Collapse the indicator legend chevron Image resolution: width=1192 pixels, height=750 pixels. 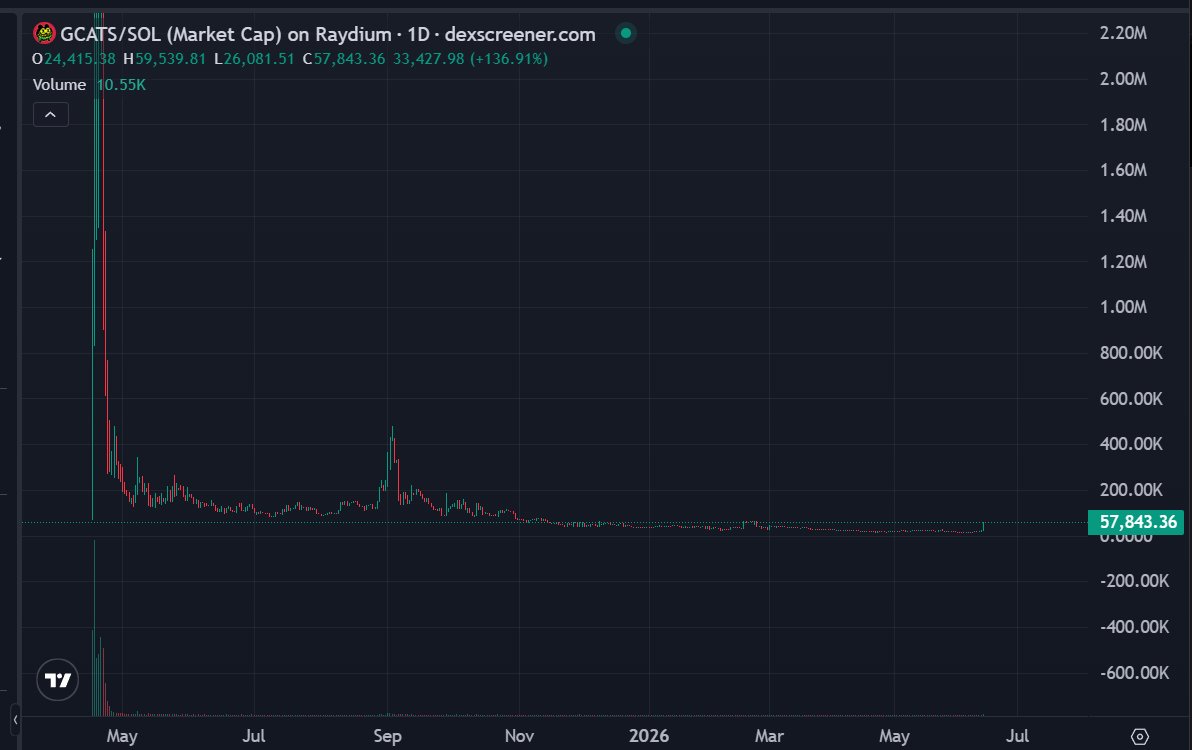coord(50,115)
